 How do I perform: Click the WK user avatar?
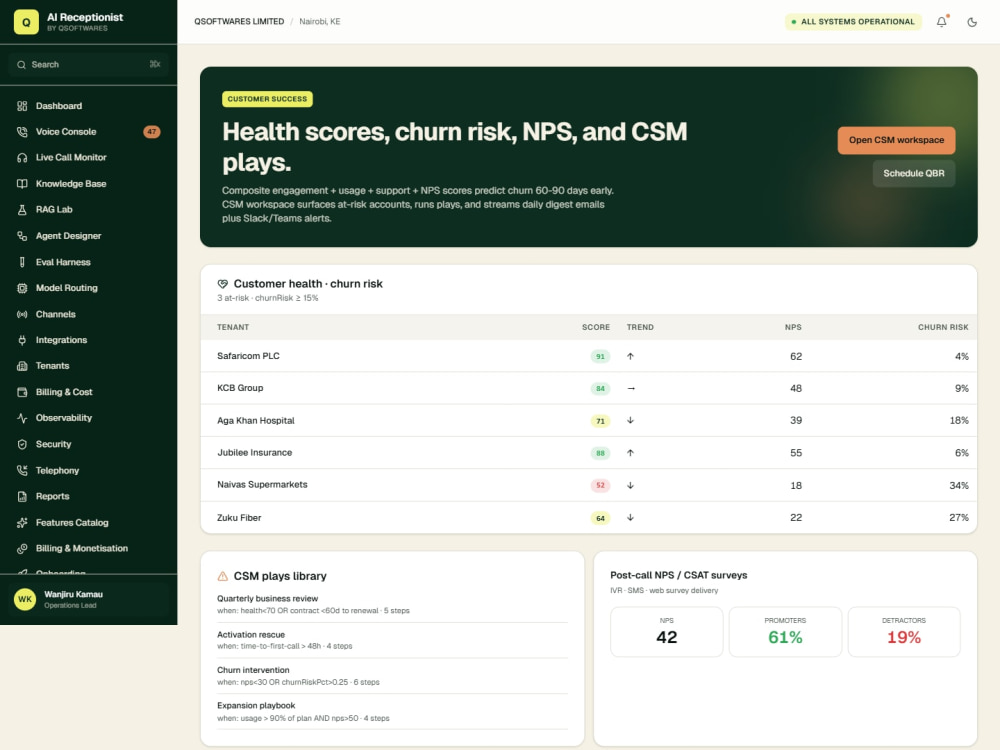click(x=25, y=599)
